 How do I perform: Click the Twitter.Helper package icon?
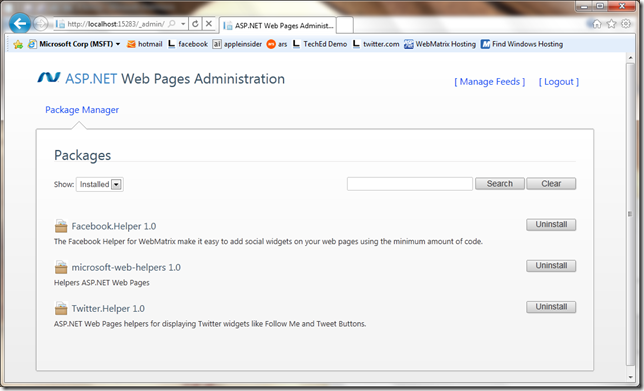(x=61, y=308)
